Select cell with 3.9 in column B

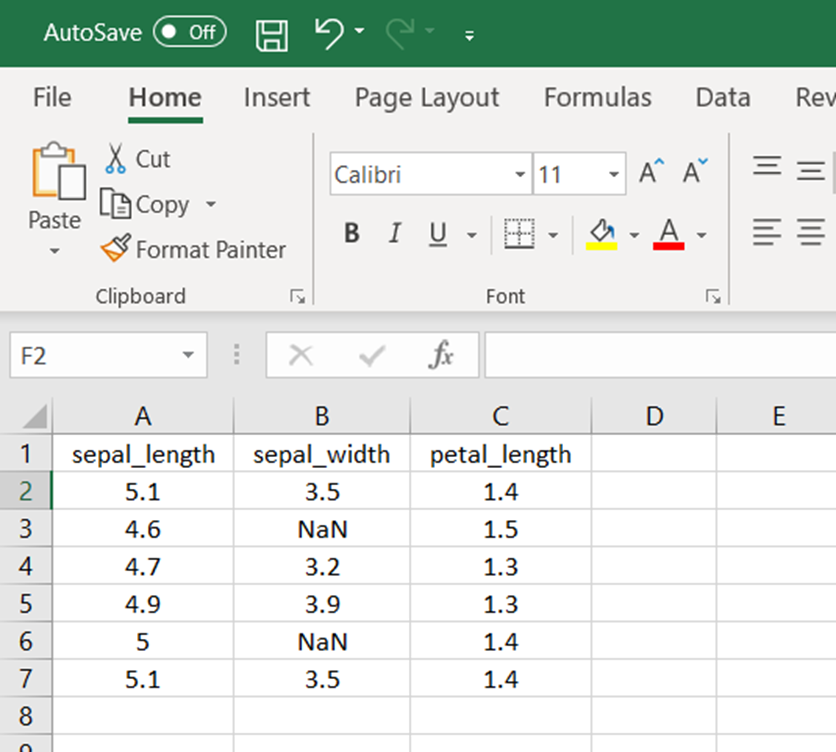(x=322, y=604)
